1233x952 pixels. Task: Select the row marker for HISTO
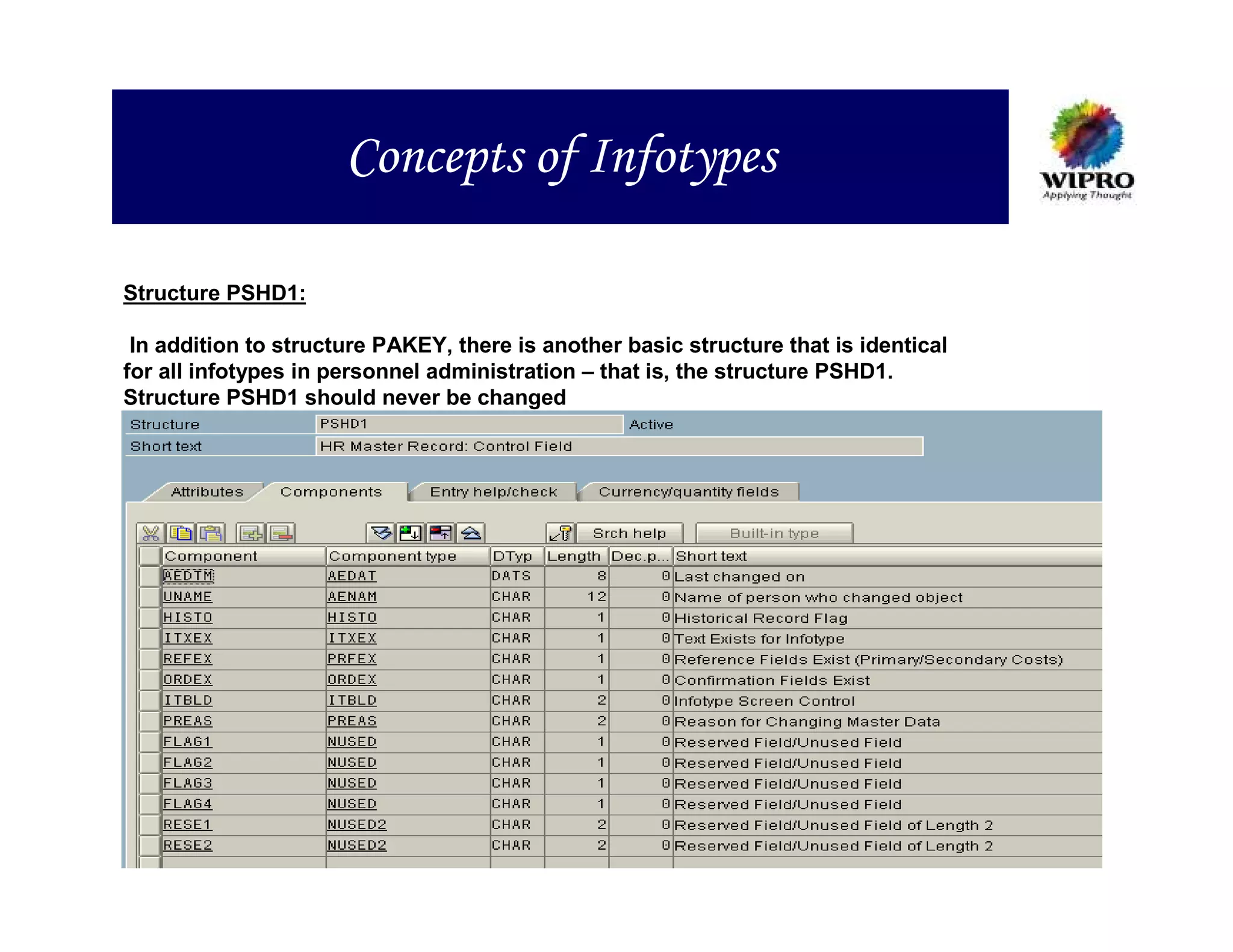point(149,618)
